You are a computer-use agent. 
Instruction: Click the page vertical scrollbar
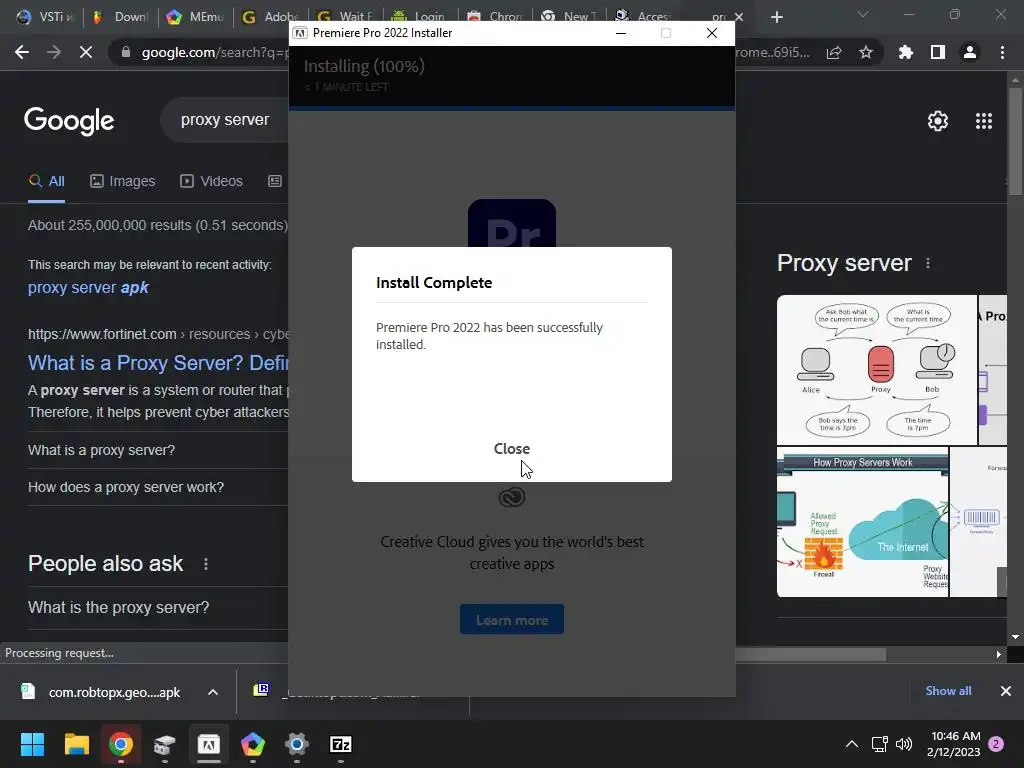pos(1015,142)
